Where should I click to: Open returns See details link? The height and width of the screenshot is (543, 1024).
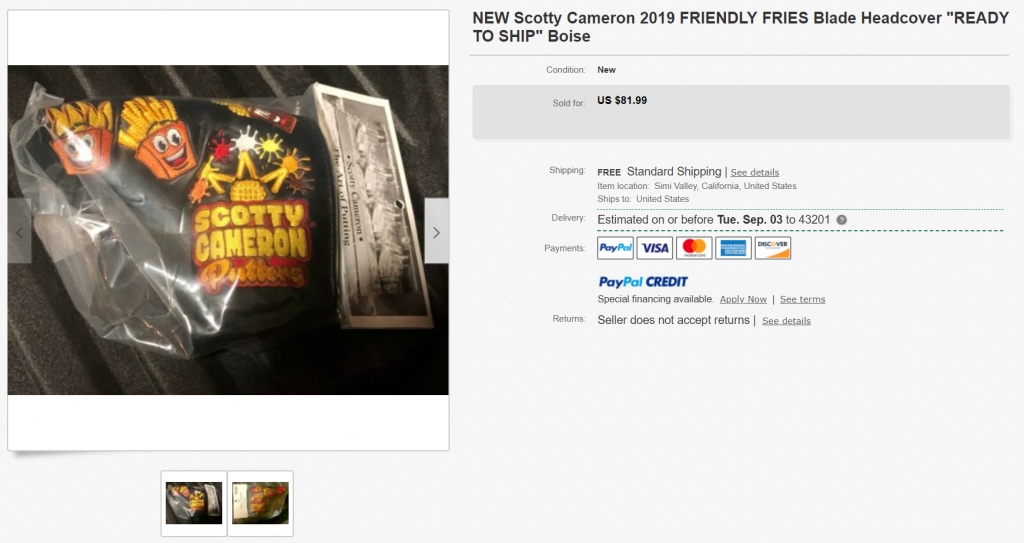(x=786, y=321)
